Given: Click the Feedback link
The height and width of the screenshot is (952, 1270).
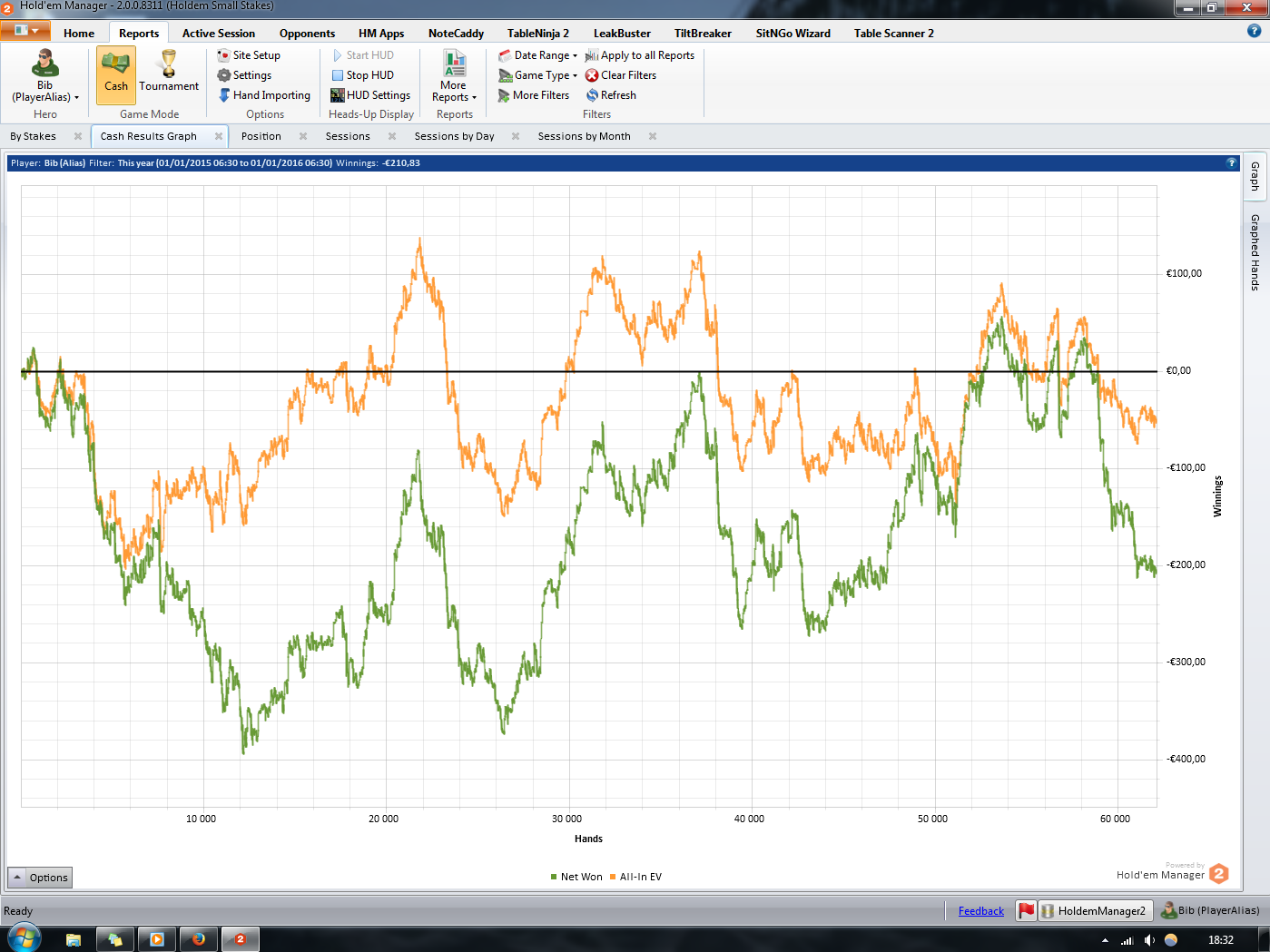Looking at the screenshot, I should coord(981,911).
